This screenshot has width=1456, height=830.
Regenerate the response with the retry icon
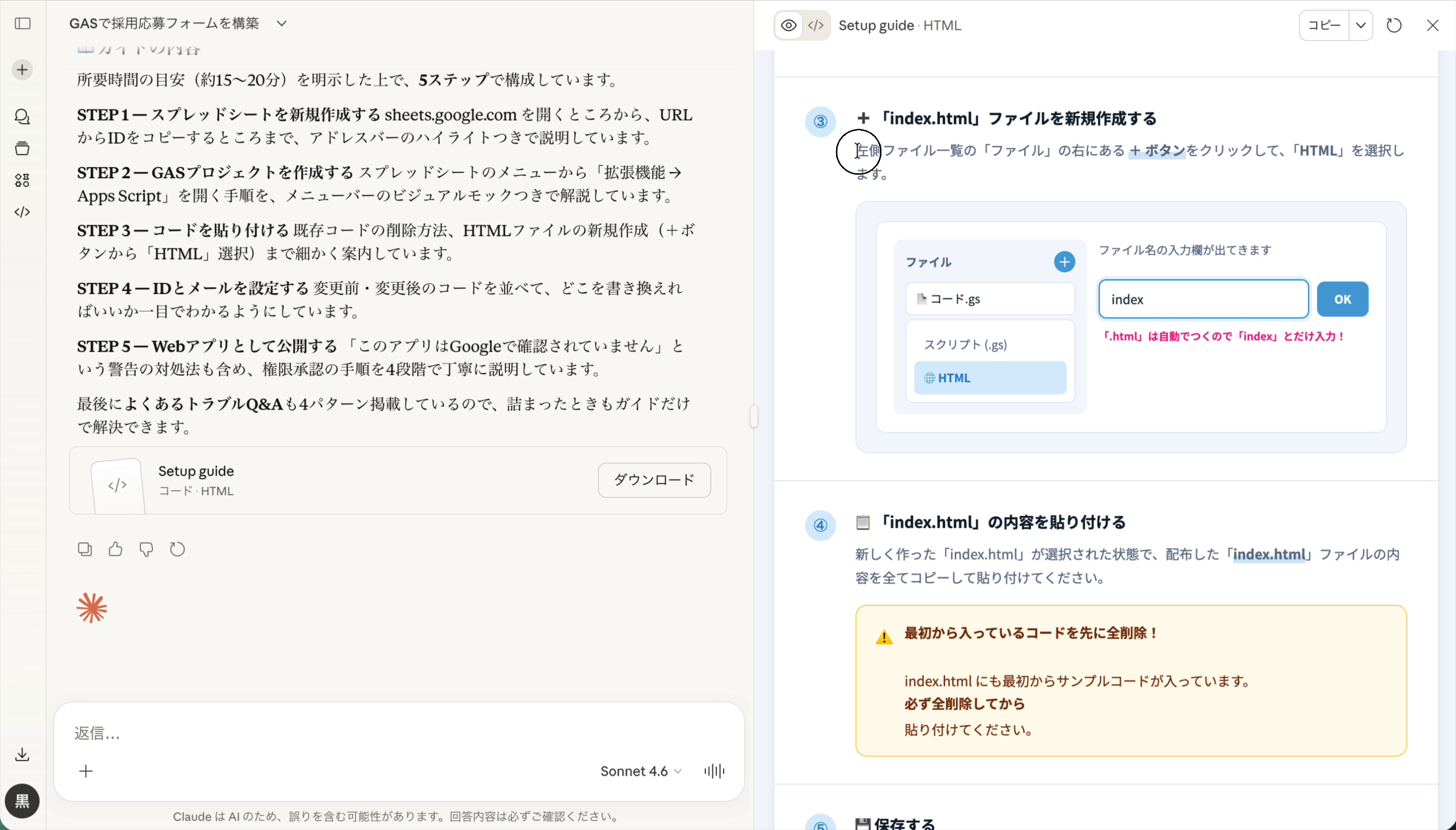[x=177, y=549]
